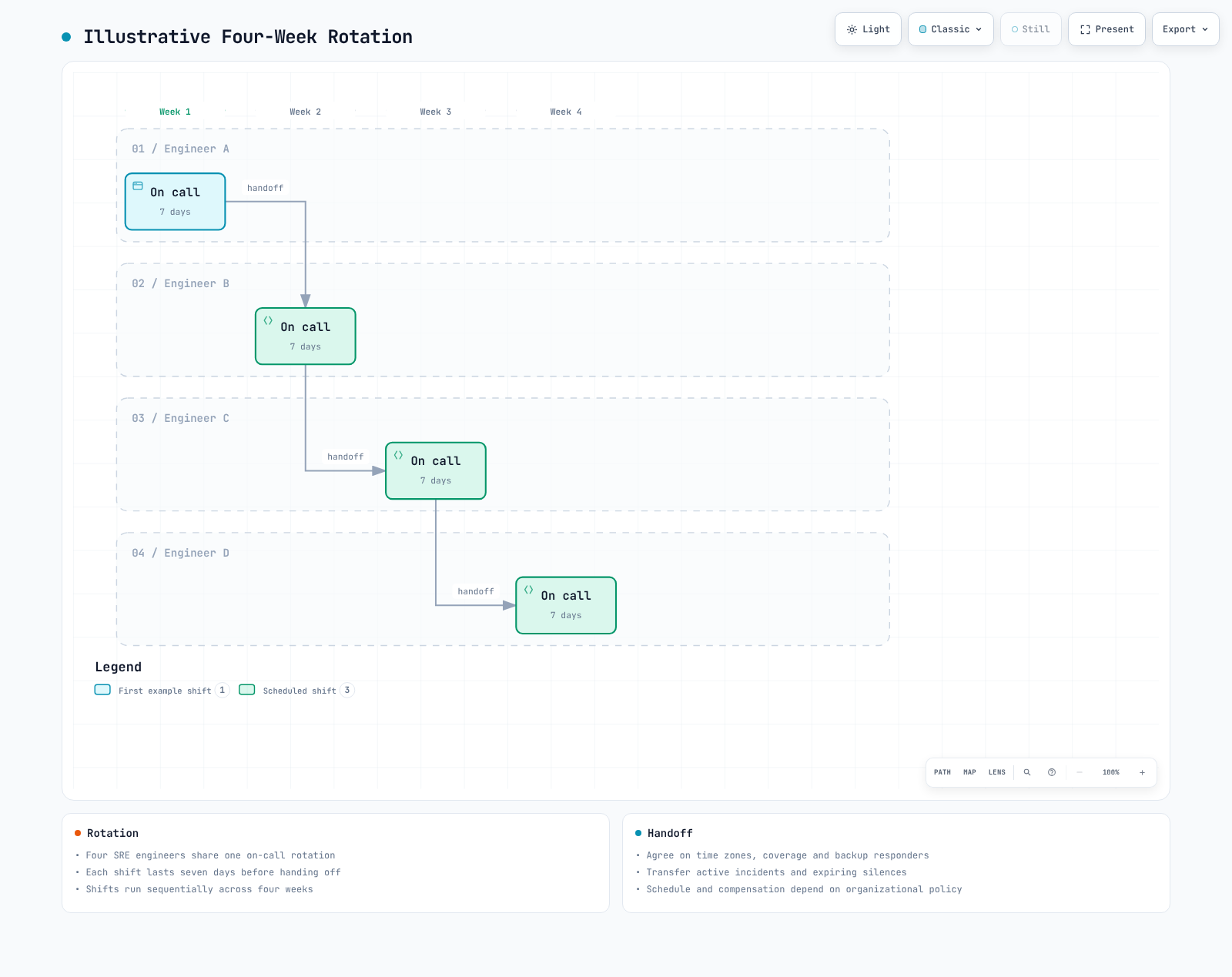Click the handoff label in Engineer D lane

(x=476, y=591)
